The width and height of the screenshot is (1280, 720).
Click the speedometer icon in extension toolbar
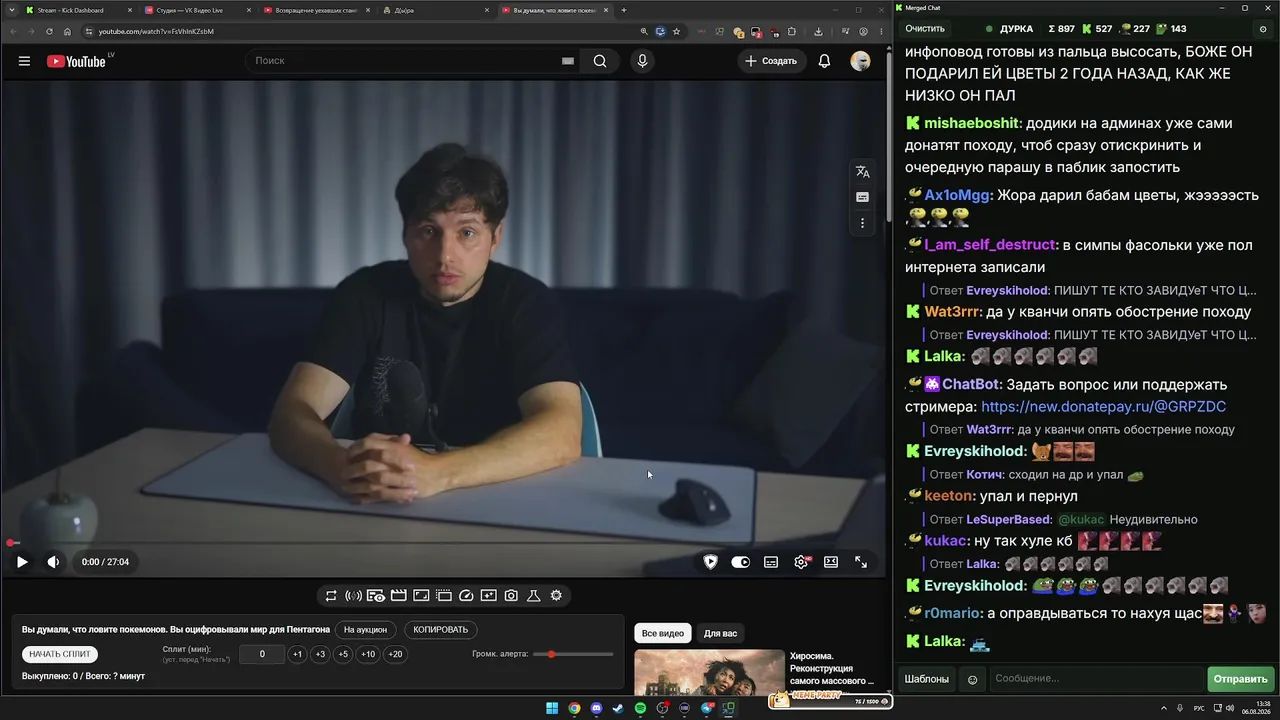click(466, 596)
